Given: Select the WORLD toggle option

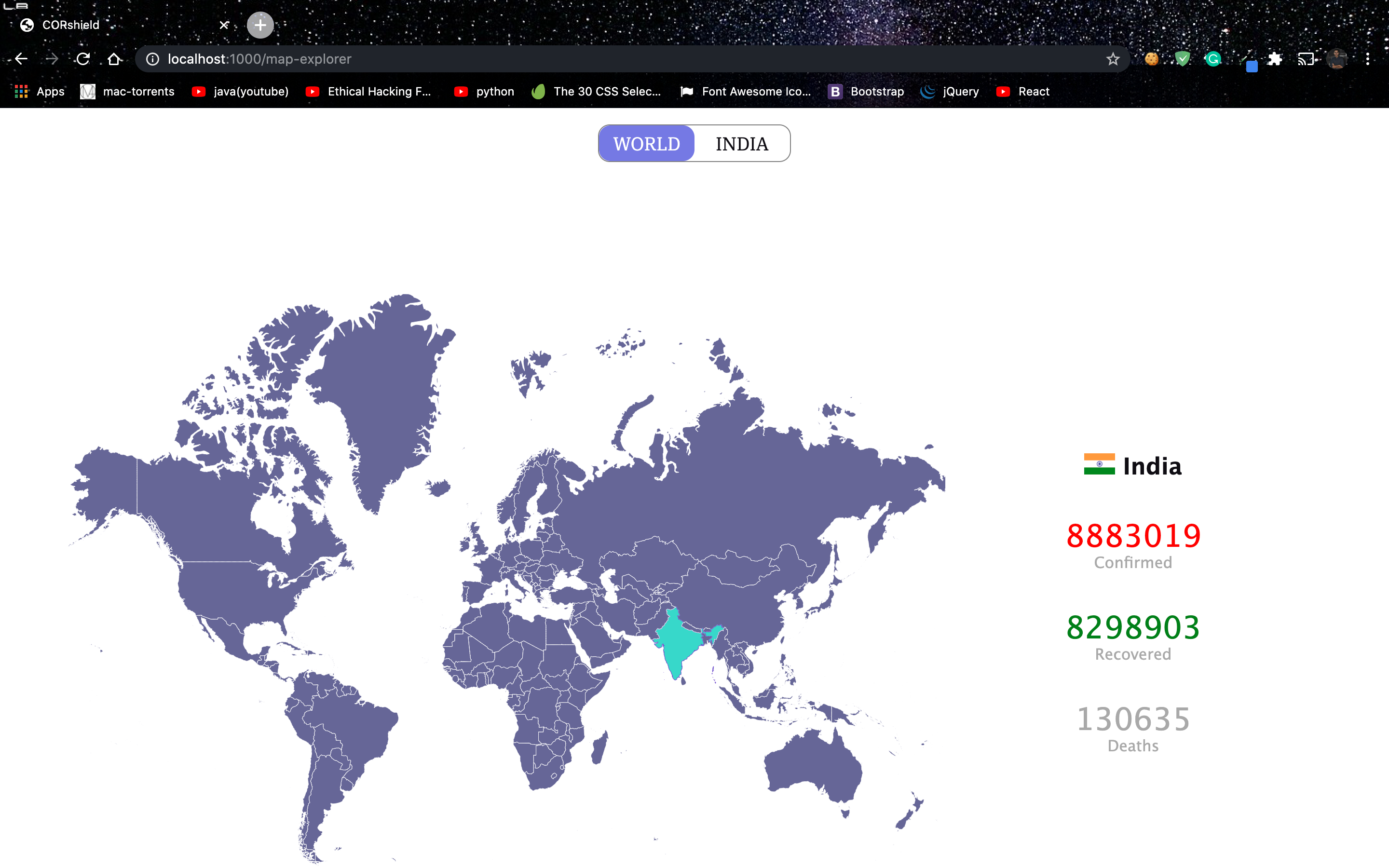Looking at the screenshot, I should click(646, 144).
